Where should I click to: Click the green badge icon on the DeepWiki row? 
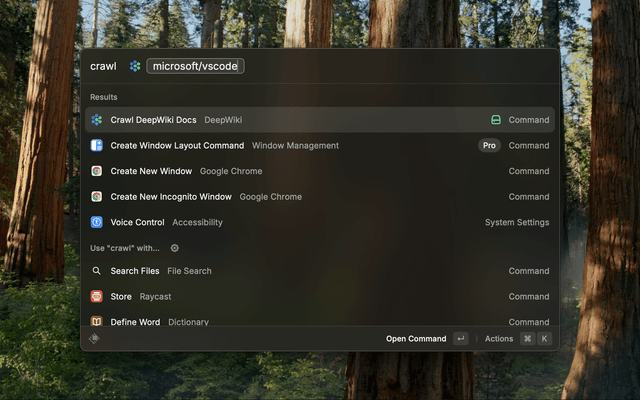point(495,120)
